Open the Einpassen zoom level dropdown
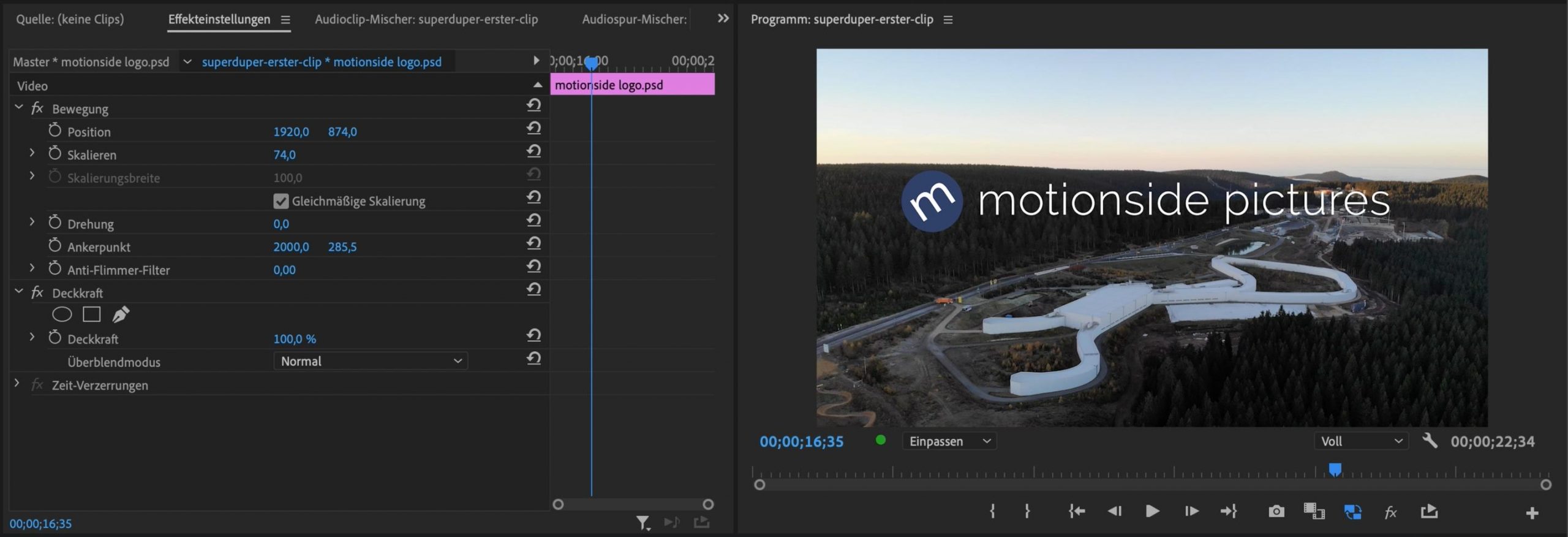The width and height of the screenshot is (1568, 537). (x=949, y=441)
